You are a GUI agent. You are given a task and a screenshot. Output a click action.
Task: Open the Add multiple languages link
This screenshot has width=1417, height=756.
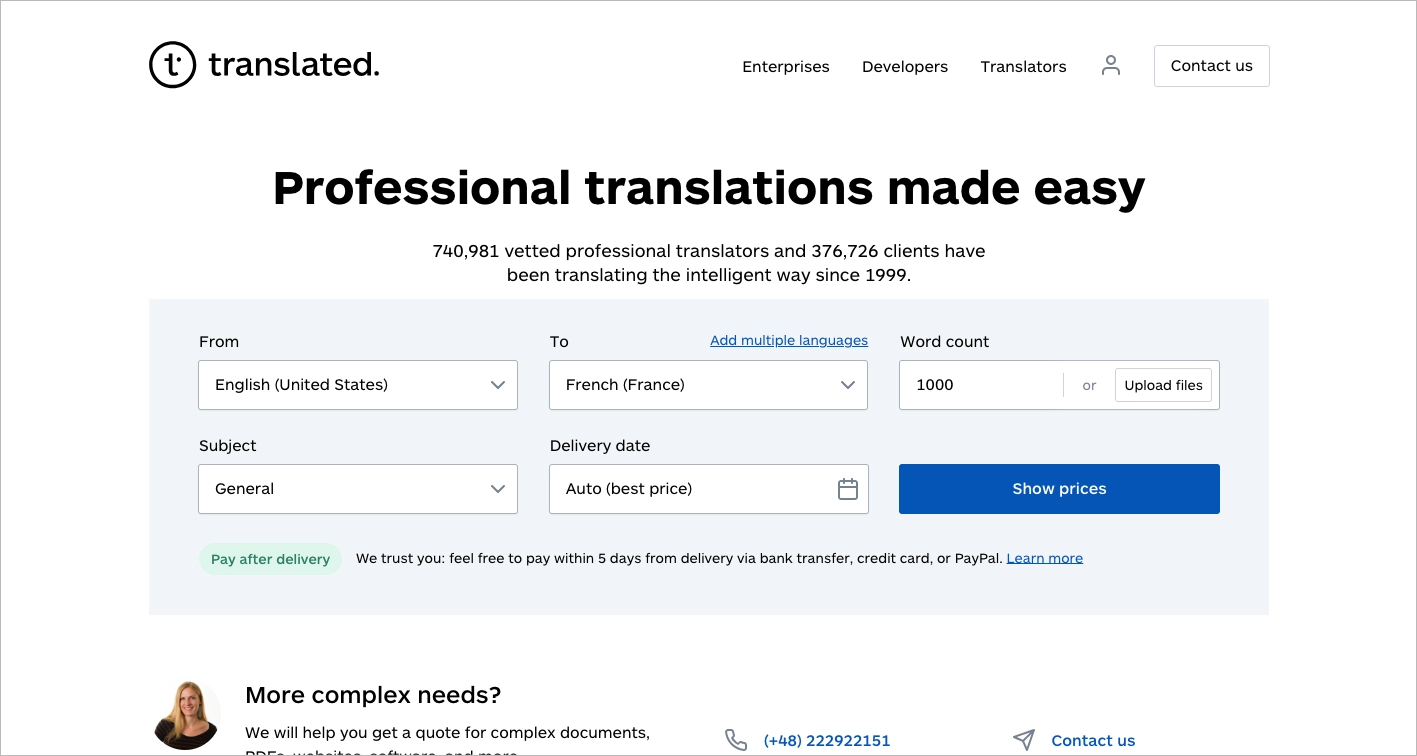788,340
